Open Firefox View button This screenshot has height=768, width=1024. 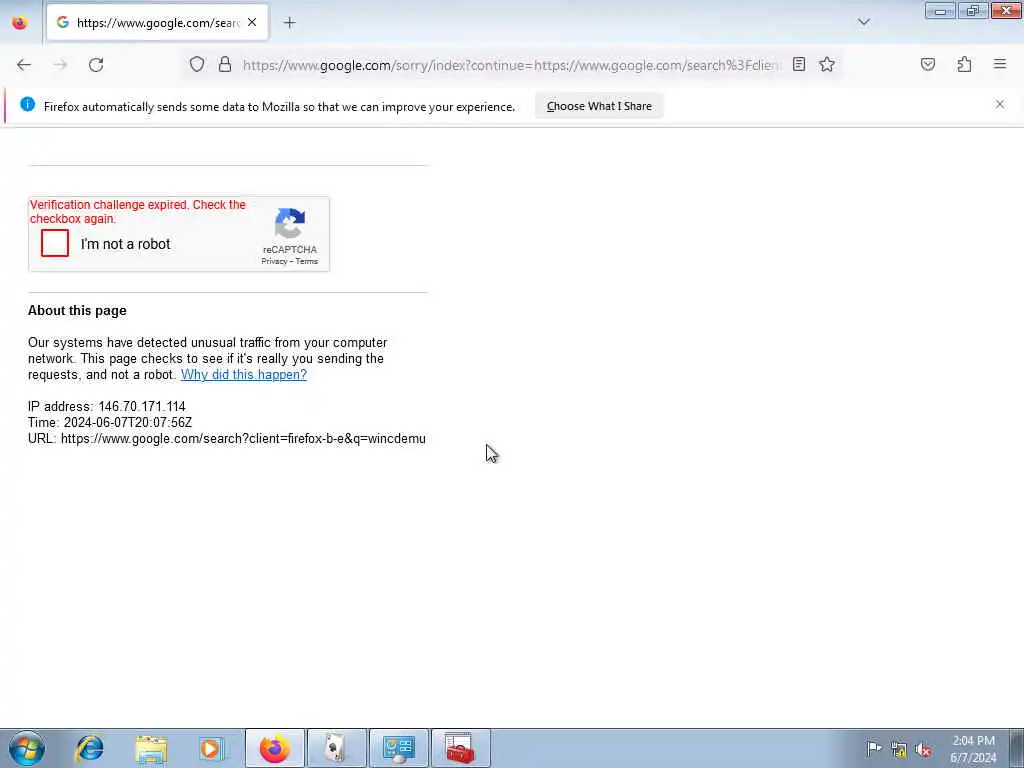(20, 23)
